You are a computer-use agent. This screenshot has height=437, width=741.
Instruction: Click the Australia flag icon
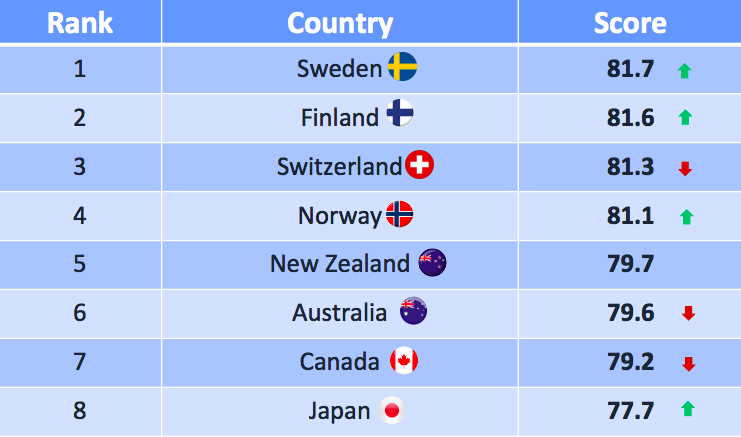(414, 311)
